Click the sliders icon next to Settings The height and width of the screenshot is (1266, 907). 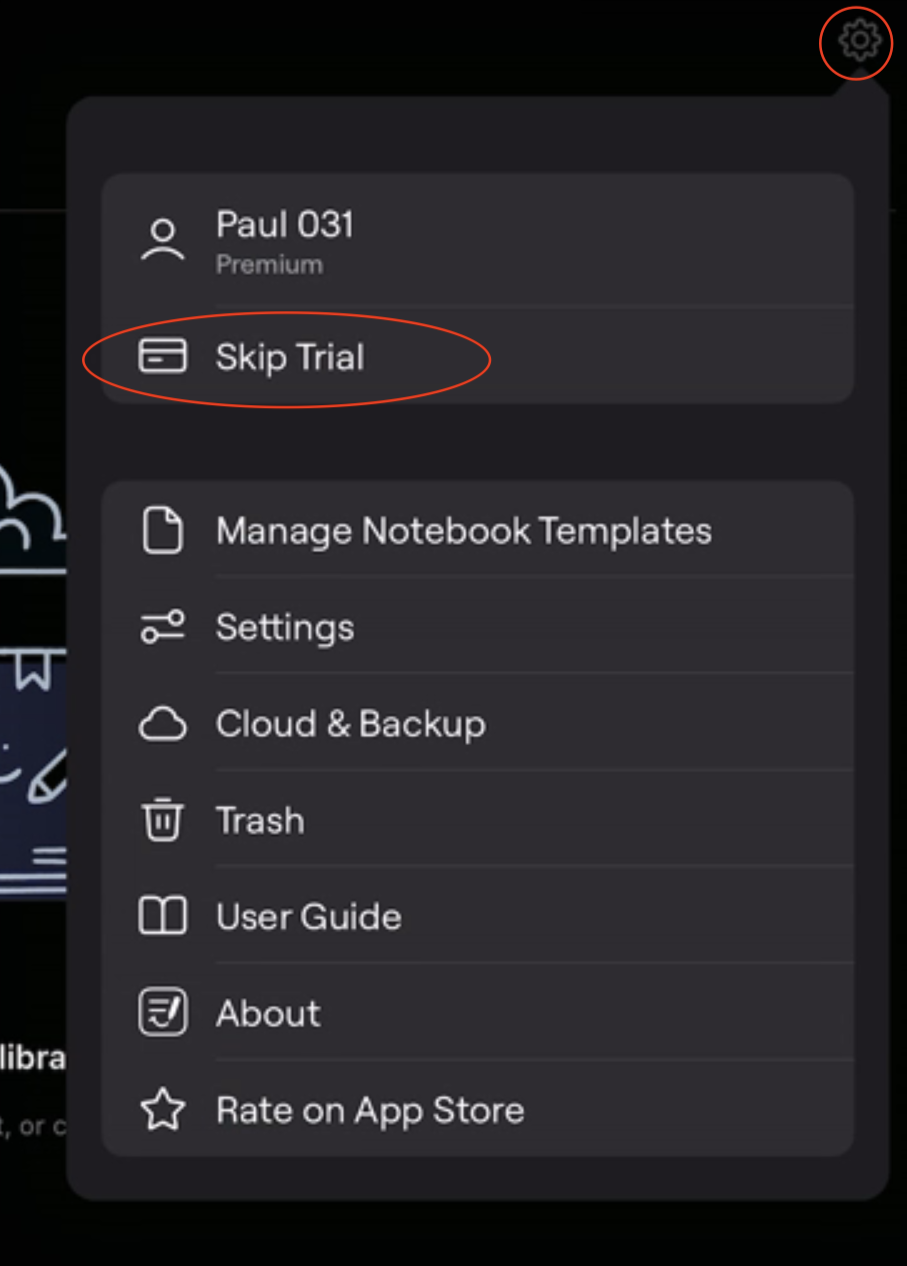point(162,627)
